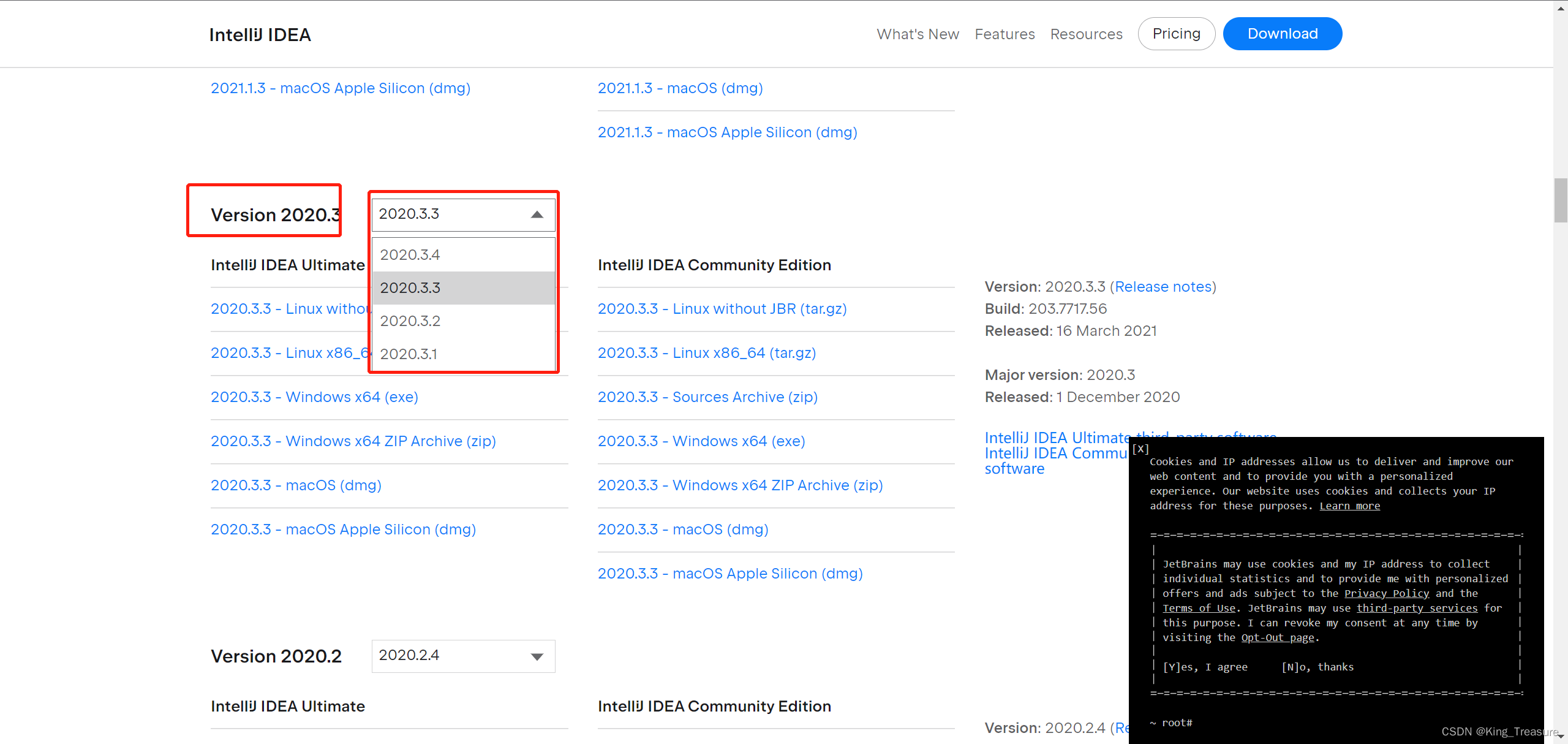
Task: Pick 2020.3.1 from the version list
Action: click(x=464, y=354)
